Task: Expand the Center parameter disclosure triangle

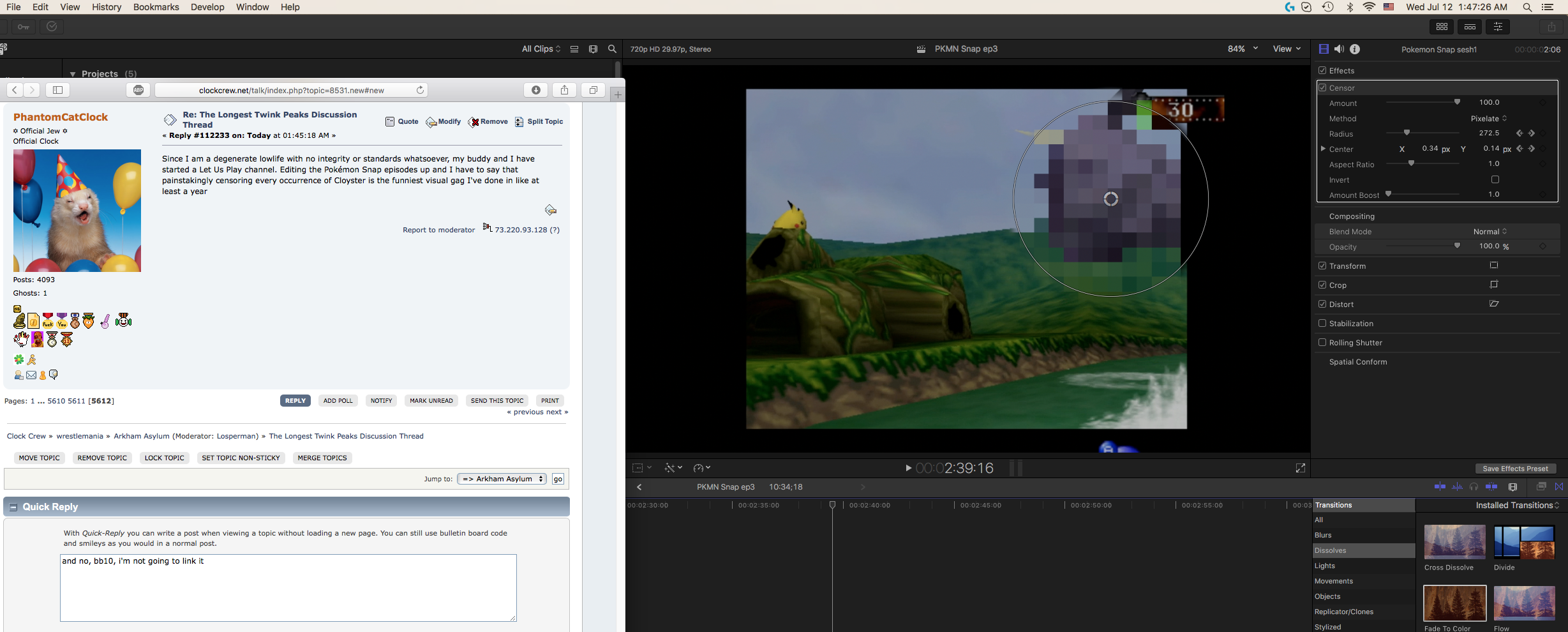Action: [1323, 149]
